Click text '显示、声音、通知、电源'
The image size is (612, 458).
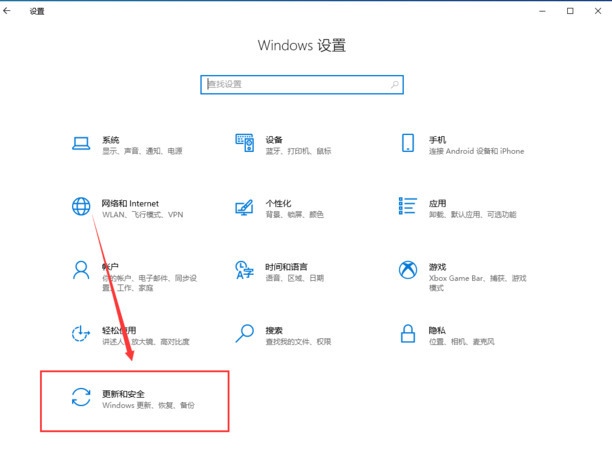coord(142,151)
